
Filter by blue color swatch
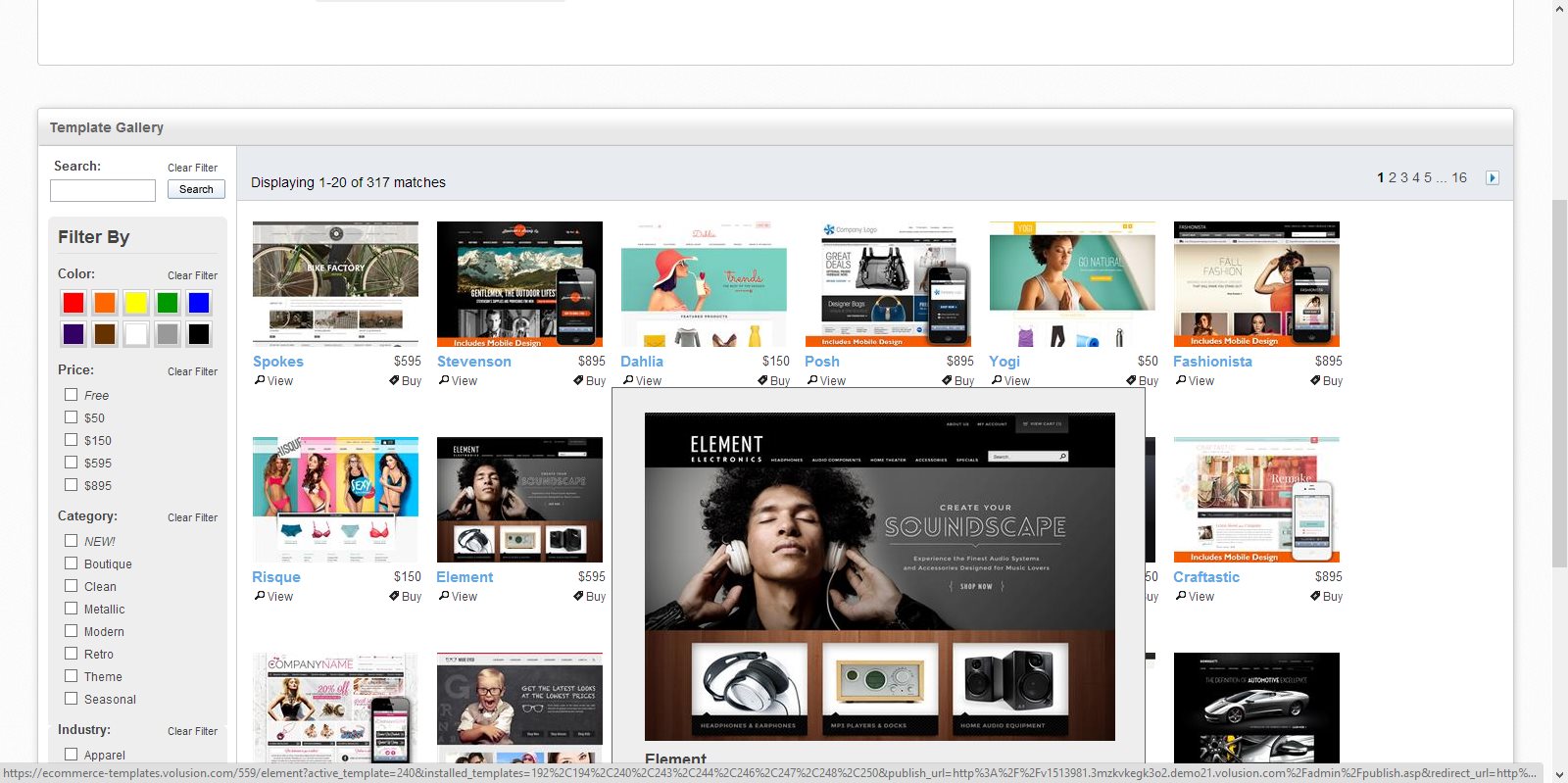point(199,303)
